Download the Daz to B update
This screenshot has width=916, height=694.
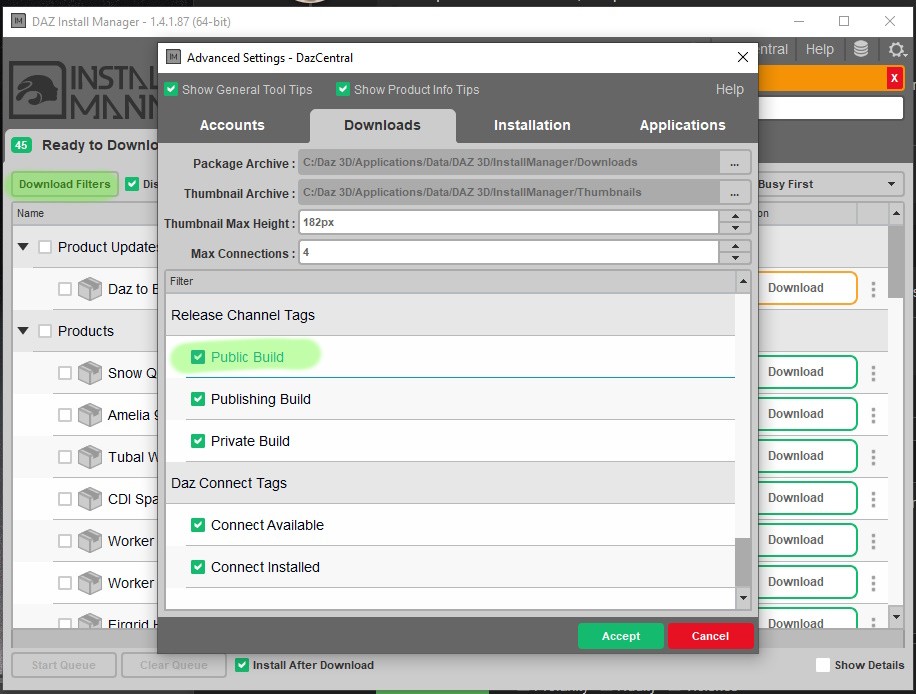click(807, 288)
